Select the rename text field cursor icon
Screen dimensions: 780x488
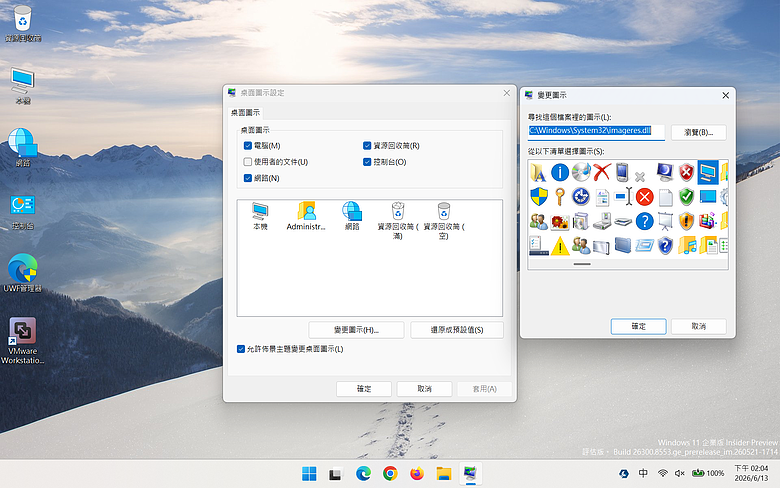pyautogui.click(x=623, y=196)
